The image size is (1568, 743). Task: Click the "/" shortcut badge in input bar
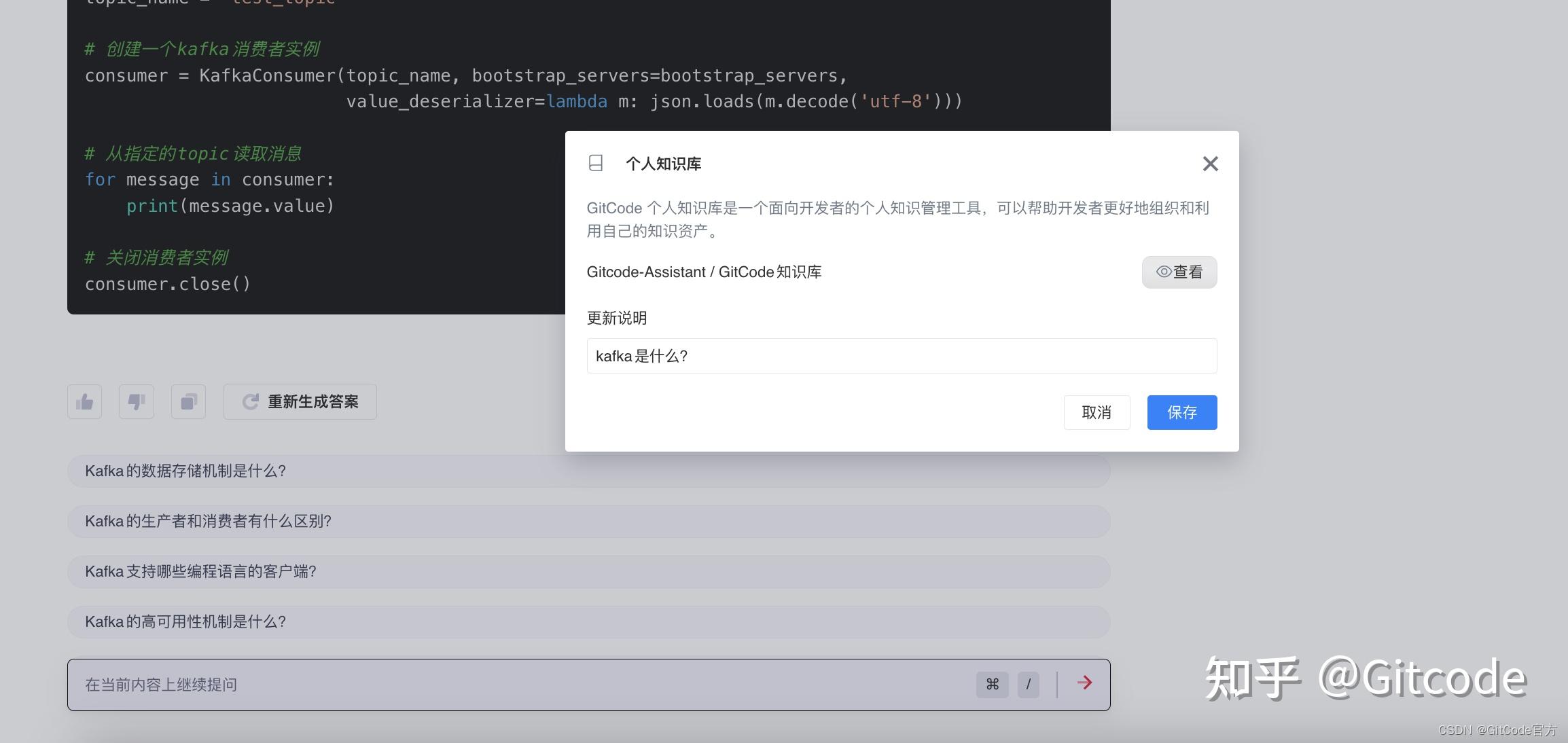click(x=1028, y=684)
